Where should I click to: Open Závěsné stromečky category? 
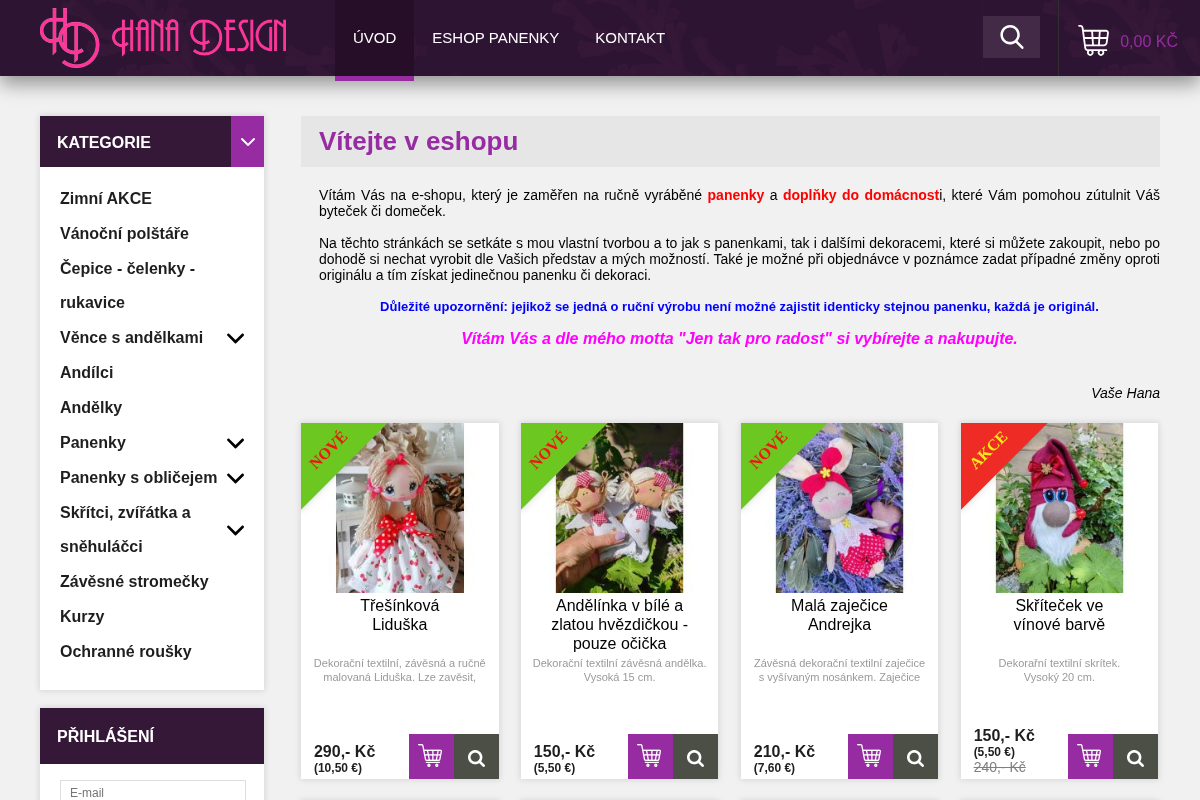coord(134,582)
